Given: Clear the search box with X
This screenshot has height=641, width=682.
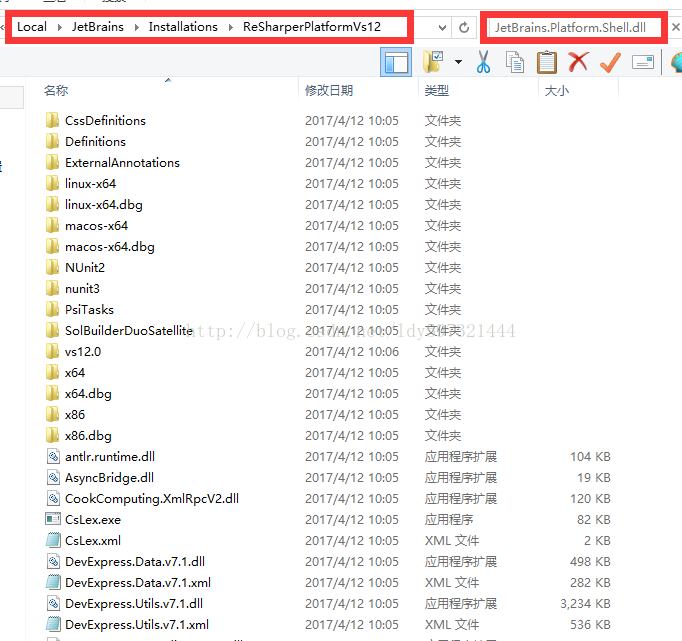Looking at the screenshot, I should coord(675,27).
